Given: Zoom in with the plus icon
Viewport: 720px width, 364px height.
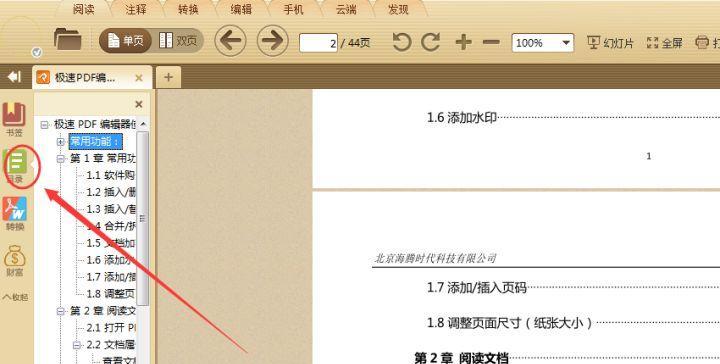Looking at the screenshot, I should pos(463,42).
